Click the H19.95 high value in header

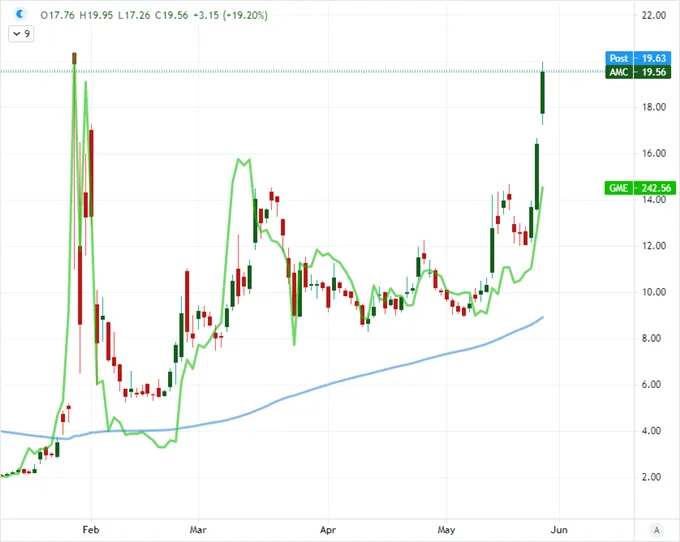(x=96, y=15)
